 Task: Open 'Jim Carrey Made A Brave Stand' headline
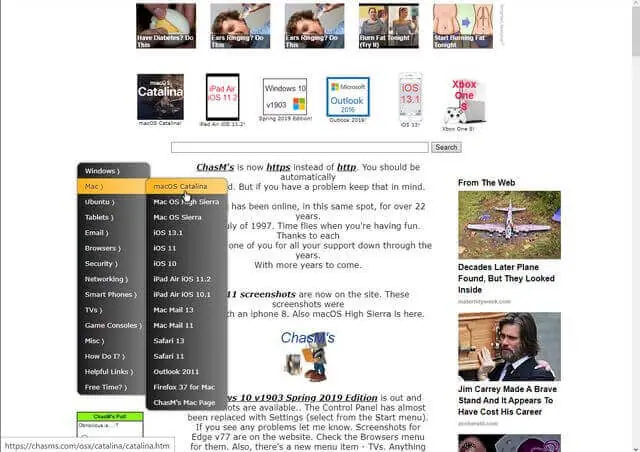pos(507,401)
